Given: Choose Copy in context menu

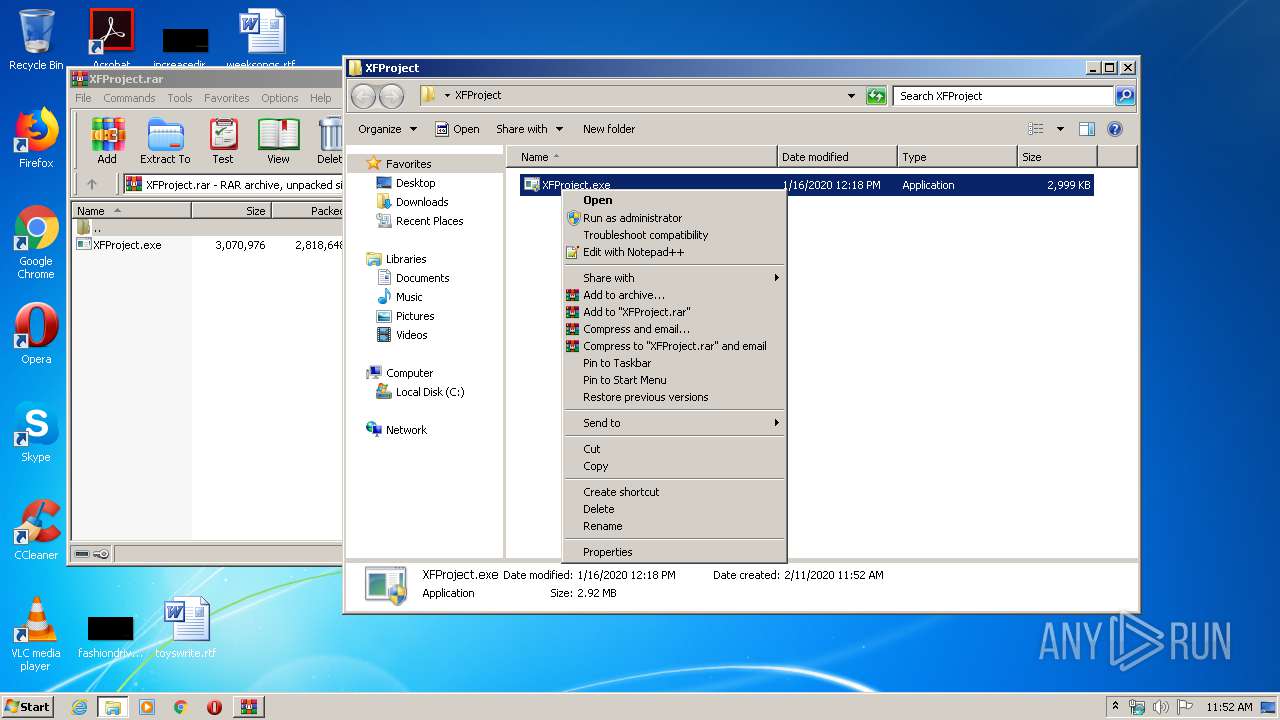Looking at the screenshot, I should pos(674,466).
